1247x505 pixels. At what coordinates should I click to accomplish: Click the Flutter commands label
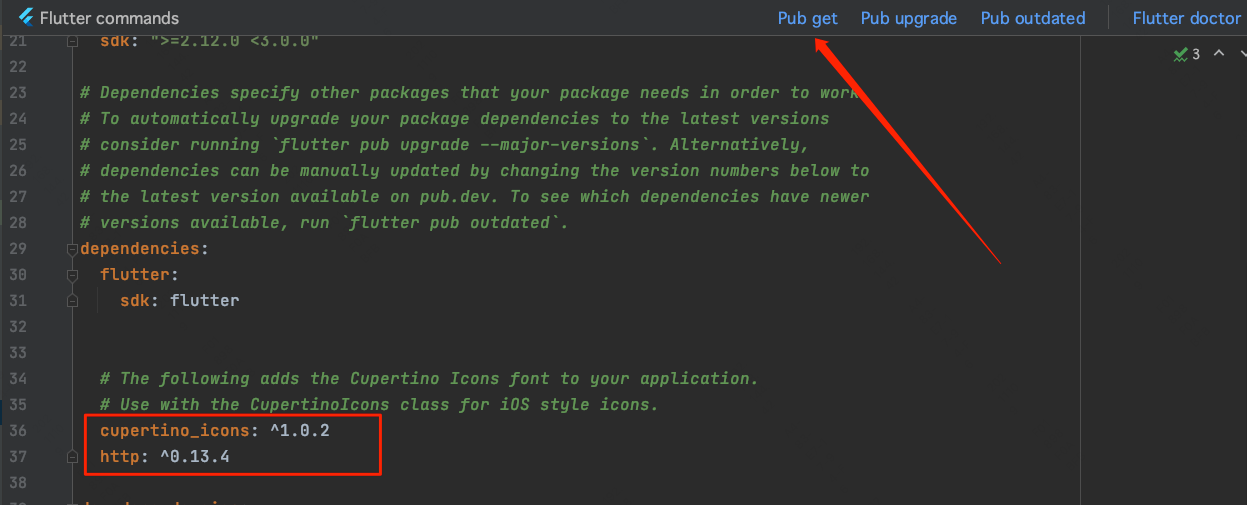110,18
